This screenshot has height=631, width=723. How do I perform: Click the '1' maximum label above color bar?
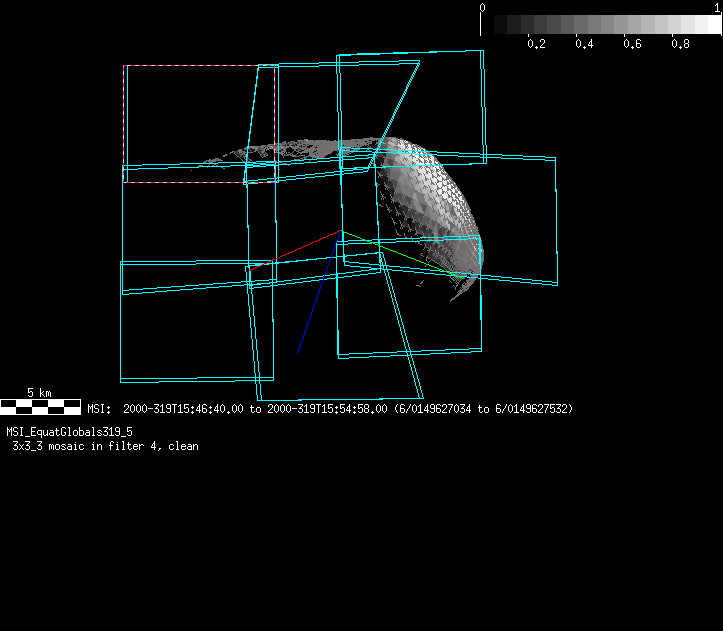[717, 7]
